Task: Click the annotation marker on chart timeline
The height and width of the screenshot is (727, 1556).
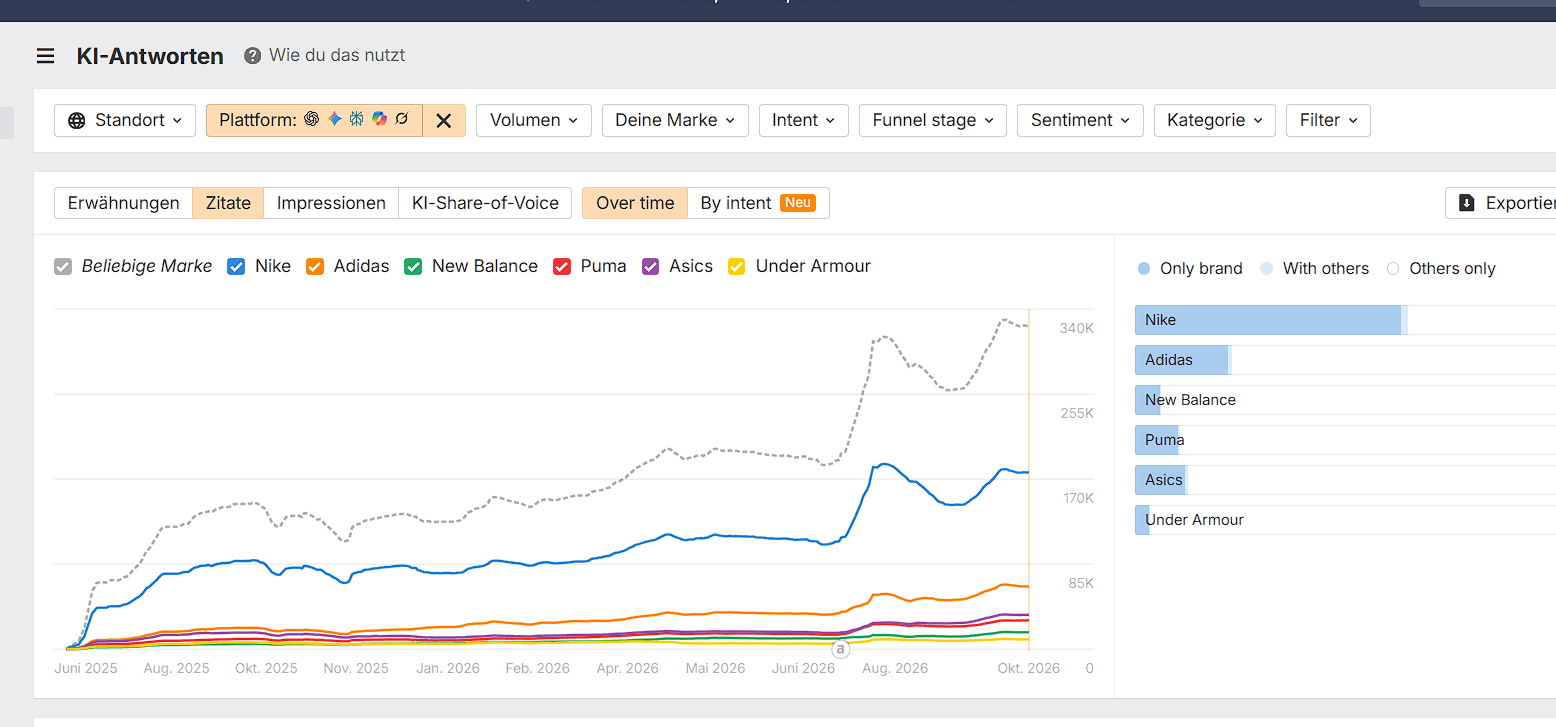Action: point(840,650)
